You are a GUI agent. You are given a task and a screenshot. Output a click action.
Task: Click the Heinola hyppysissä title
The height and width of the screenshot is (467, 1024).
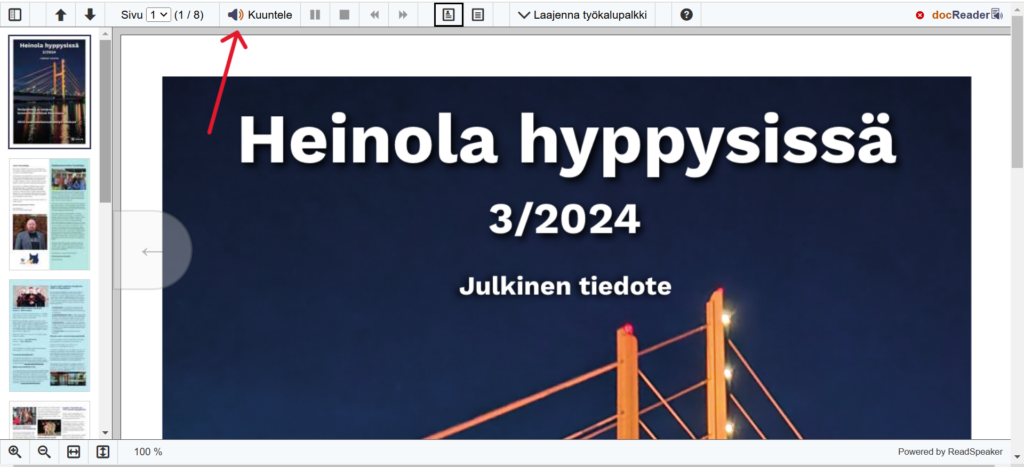pyautogui.click(x=567, y=144)
